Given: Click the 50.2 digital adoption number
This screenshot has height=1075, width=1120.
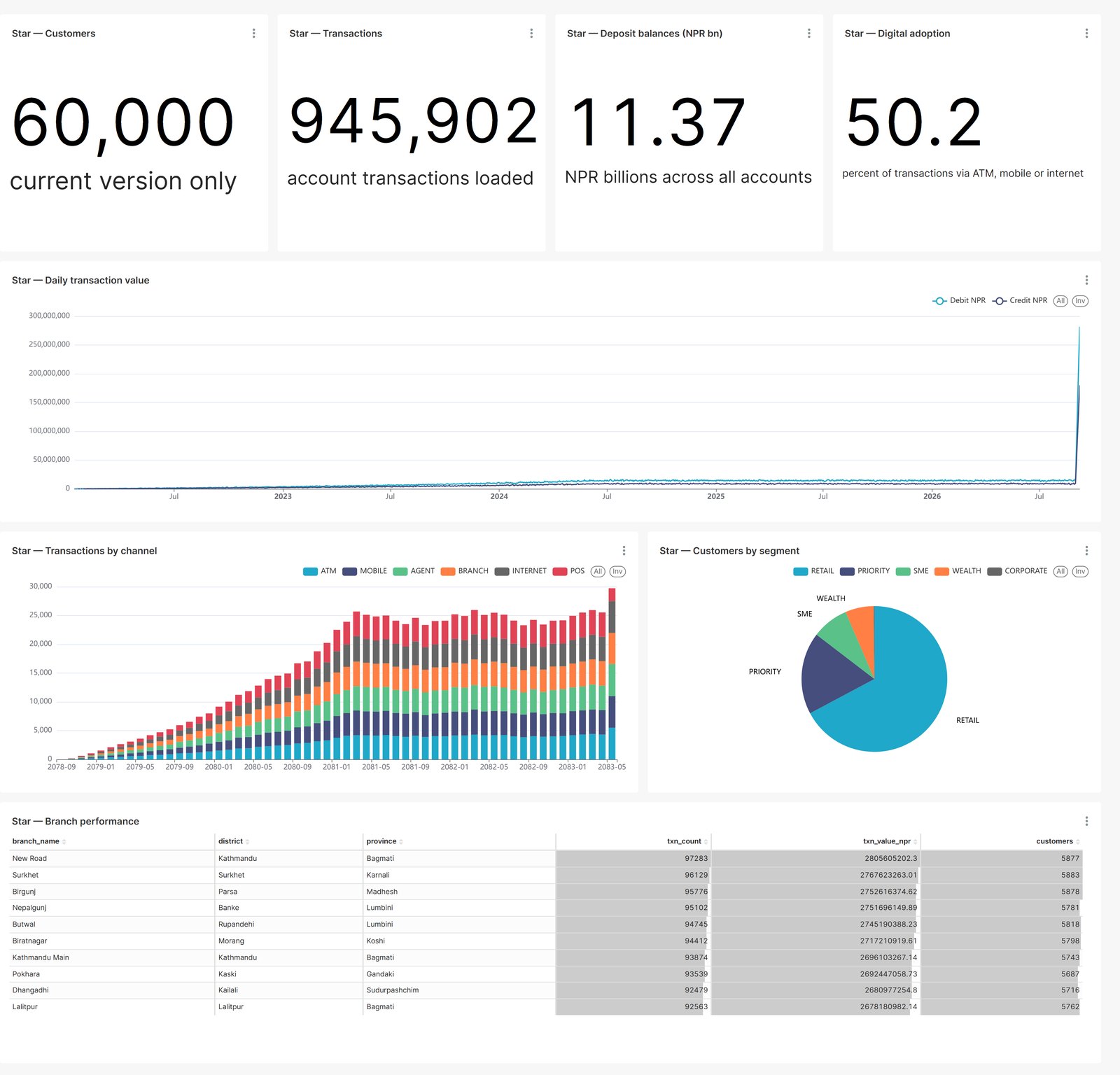Looking at the screenshot, I should click(x=913, y=122).
